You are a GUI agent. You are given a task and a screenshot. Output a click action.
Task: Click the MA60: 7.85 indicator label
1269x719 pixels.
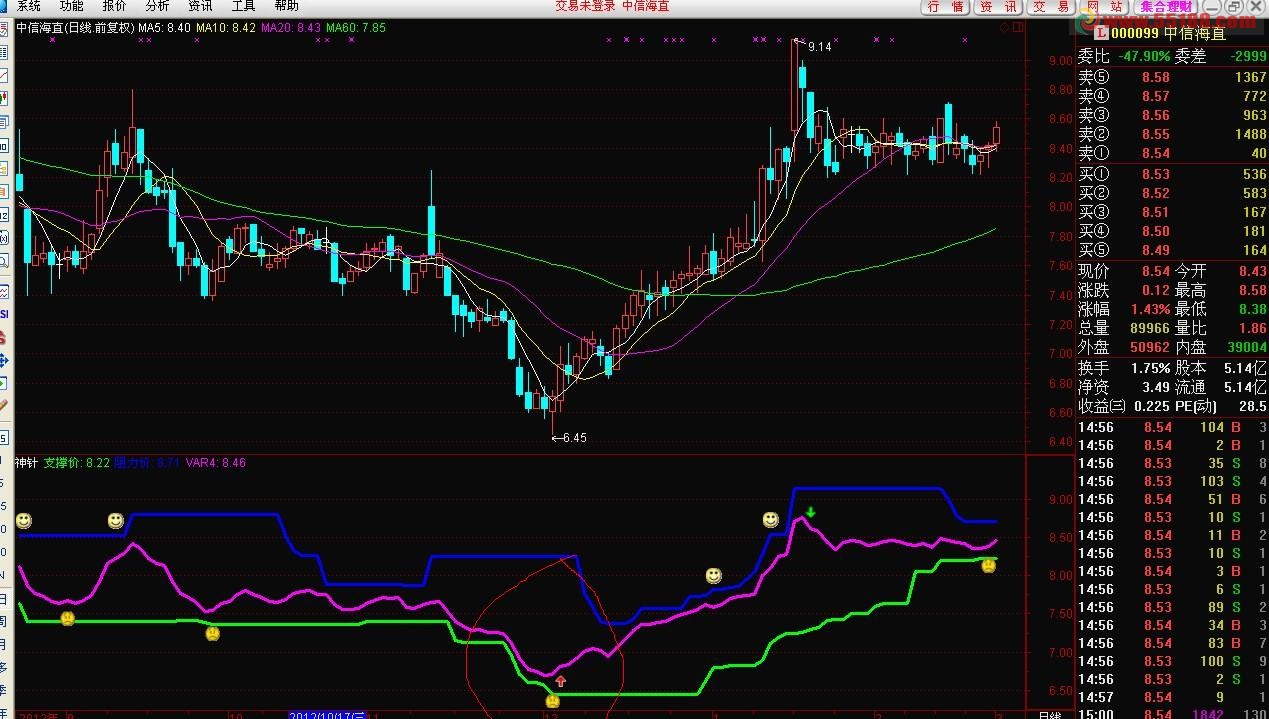coord(356,28)
